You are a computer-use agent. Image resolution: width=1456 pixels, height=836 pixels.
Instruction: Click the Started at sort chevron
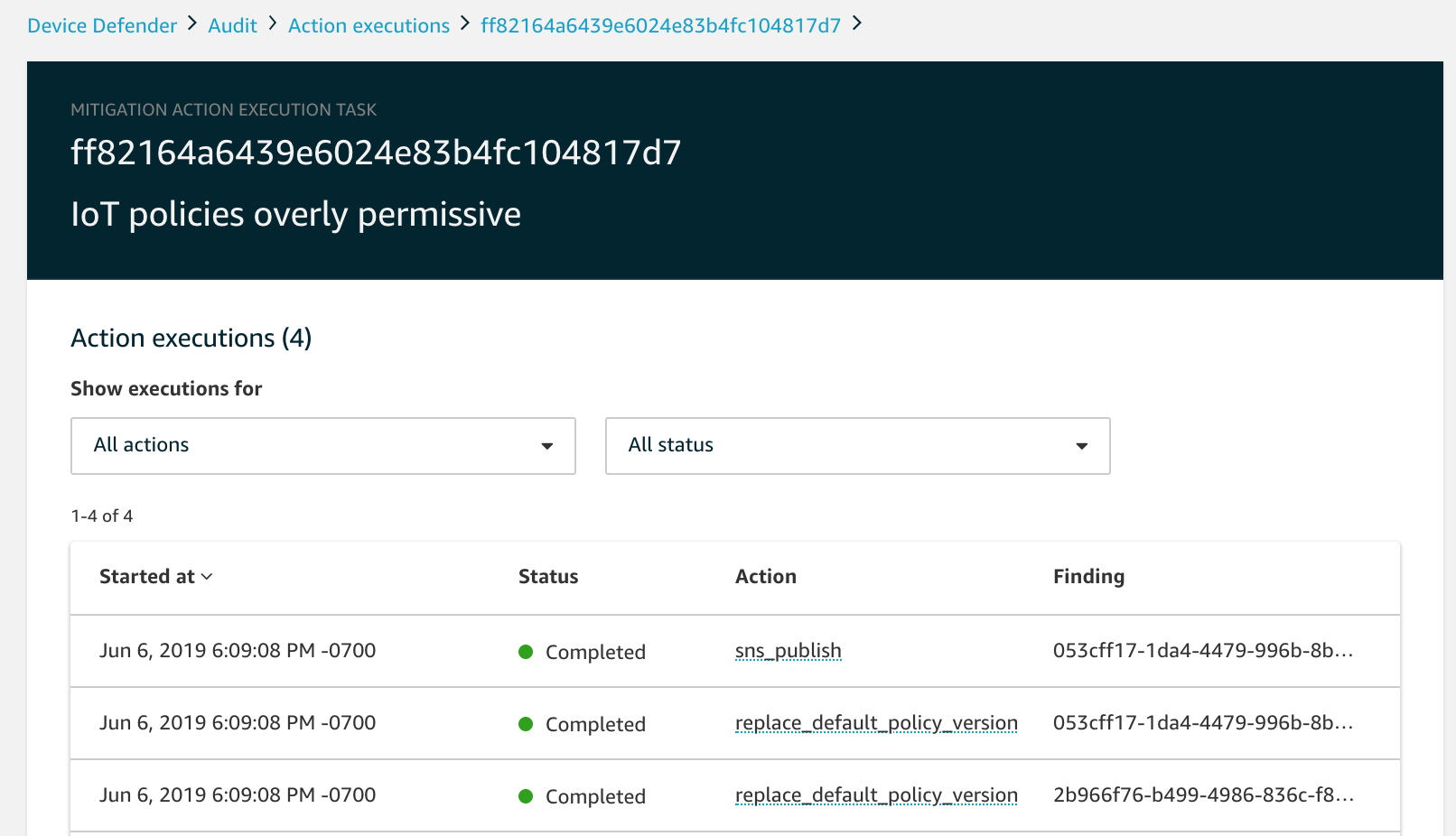pyautogui.click(x=207, y=577)
